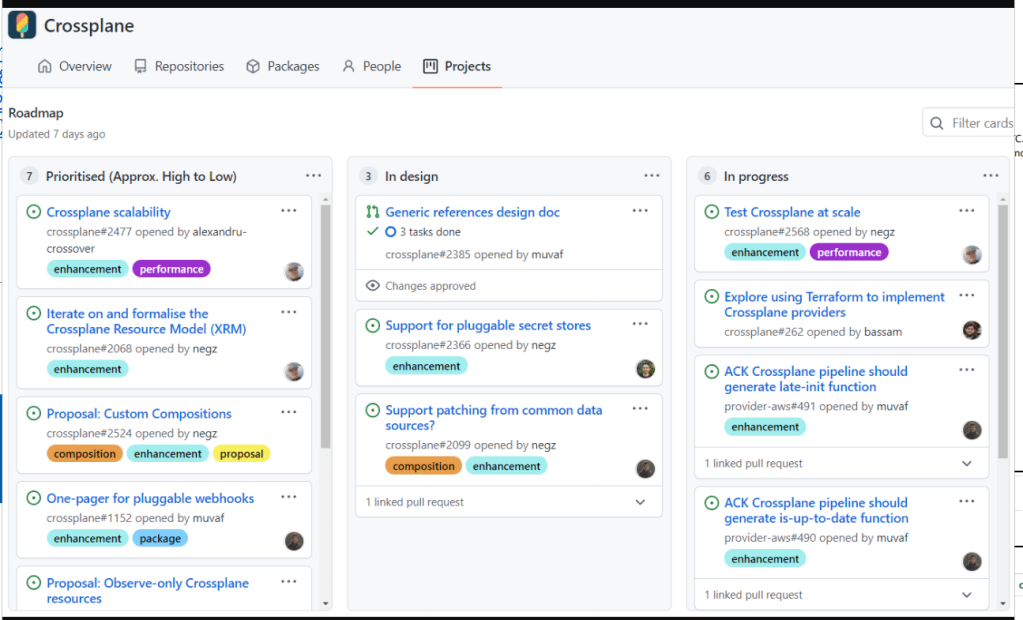Open card menu for Crossplane Resource Model card
Screen dimensions: 1023x620
[289, 312]
